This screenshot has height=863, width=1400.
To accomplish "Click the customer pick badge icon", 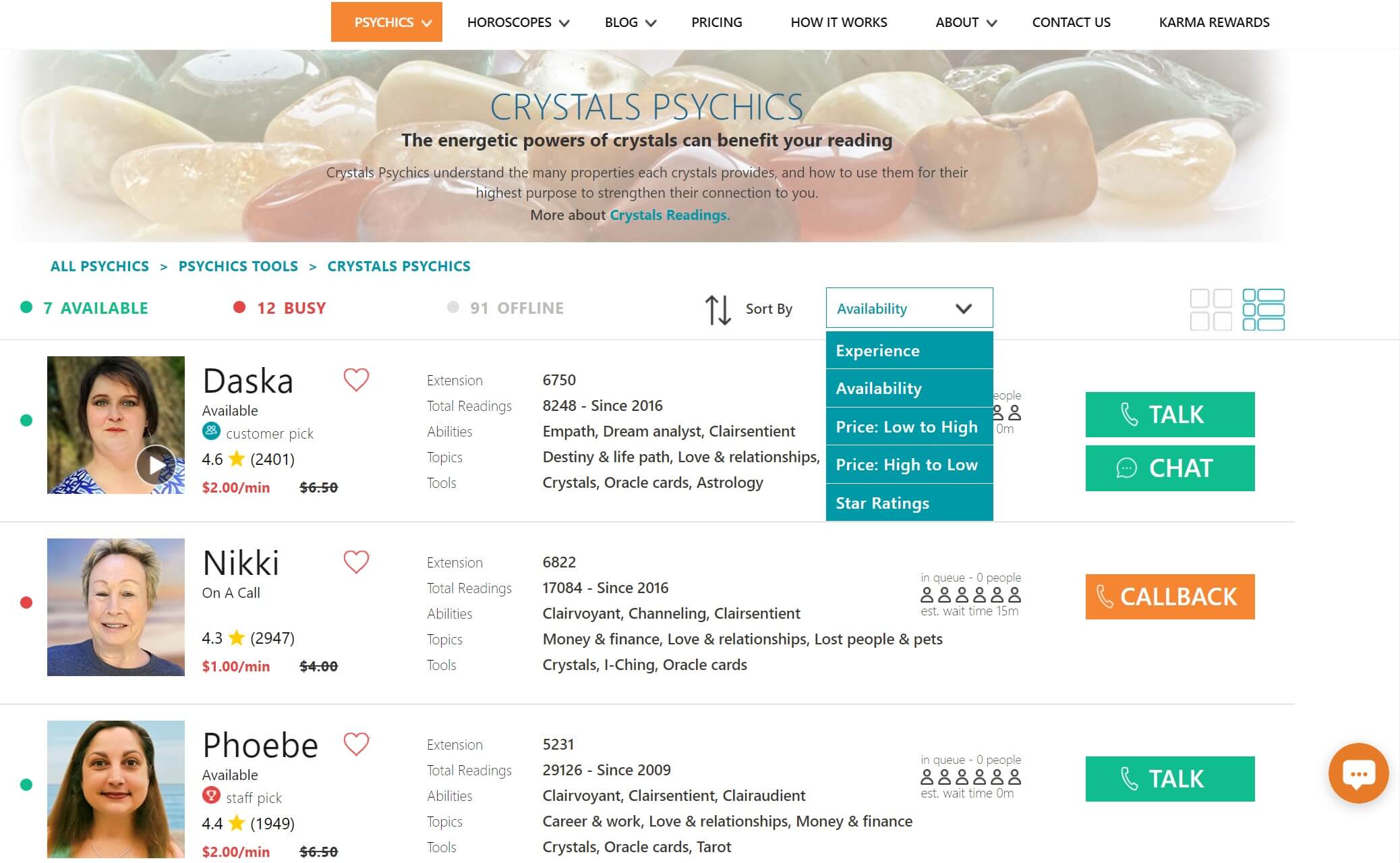I will (211, 430).
